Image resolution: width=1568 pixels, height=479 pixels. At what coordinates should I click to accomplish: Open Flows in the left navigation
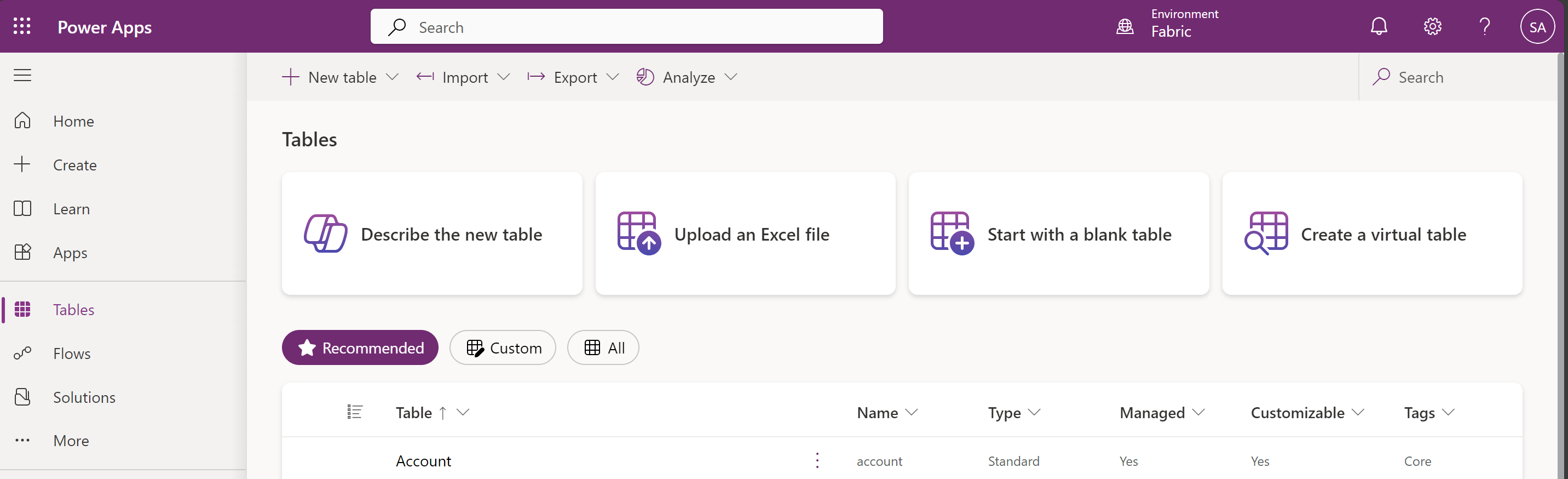click(72, 353)
